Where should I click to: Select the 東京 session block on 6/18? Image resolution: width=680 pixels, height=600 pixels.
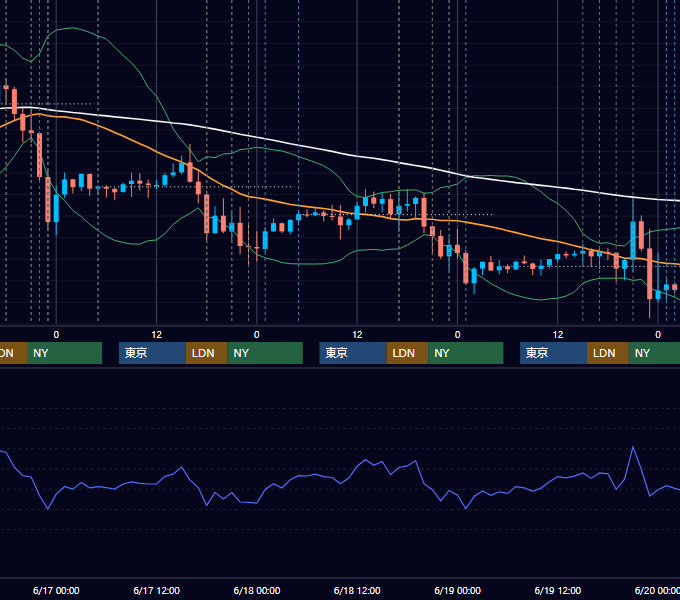click(x=353, y=353)
